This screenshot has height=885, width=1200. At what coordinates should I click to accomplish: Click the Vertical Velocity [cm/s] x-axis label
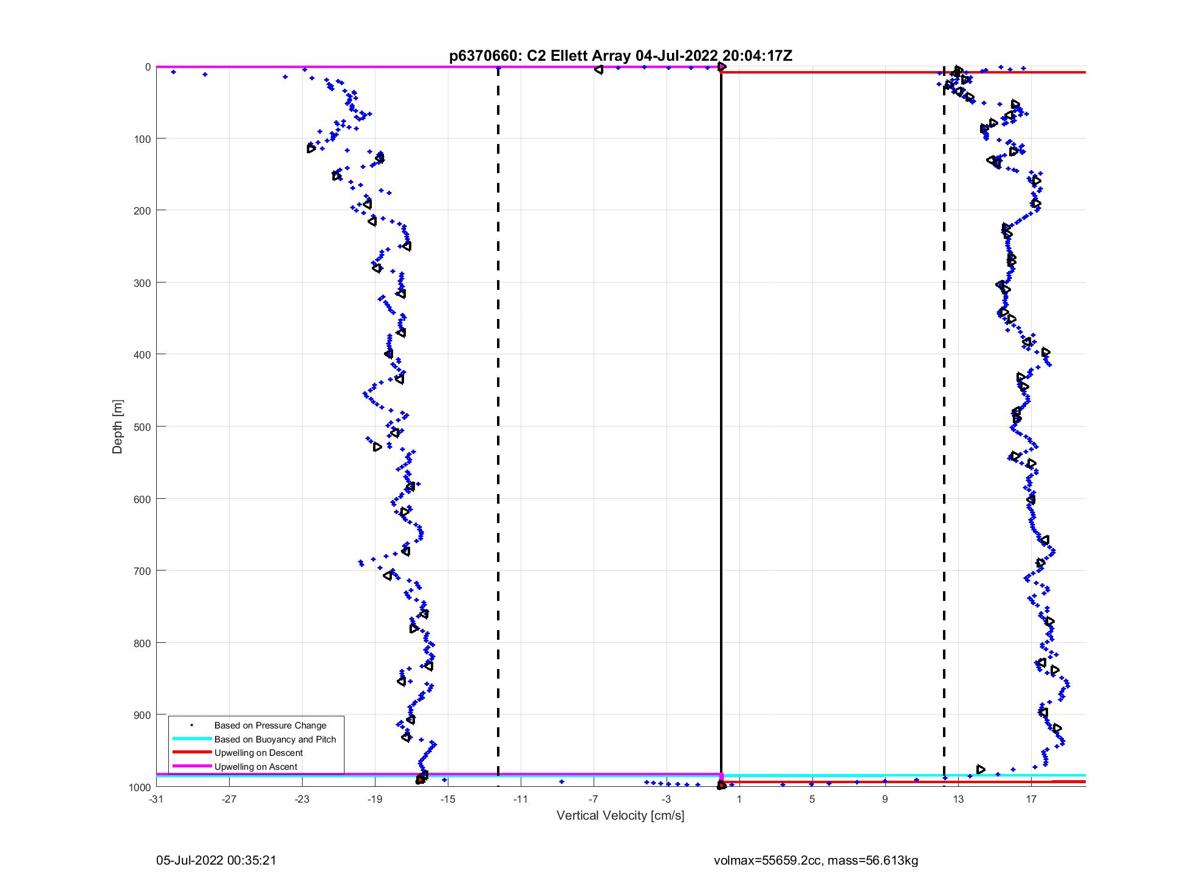pyautogui.click(x=620, y=816)
